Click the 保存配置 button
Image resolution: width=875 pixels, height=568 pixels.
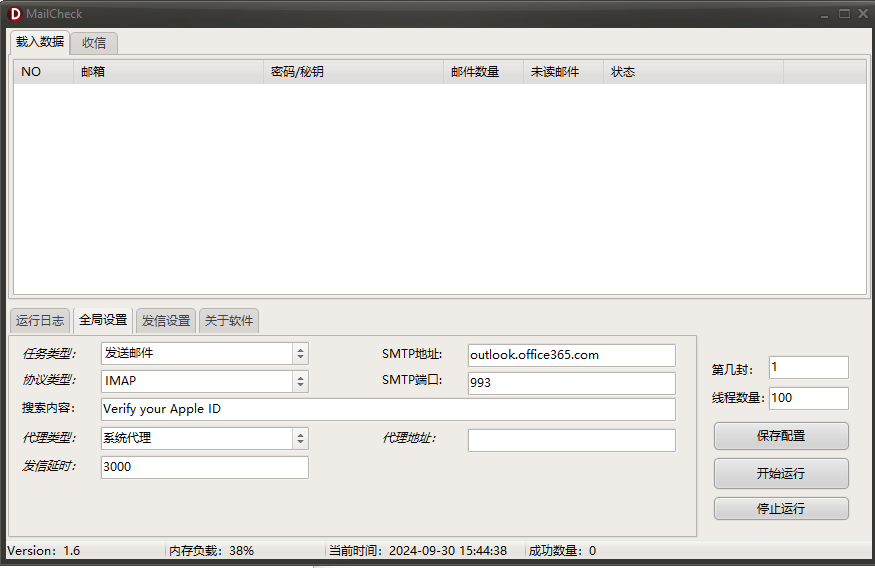(781, 436)
